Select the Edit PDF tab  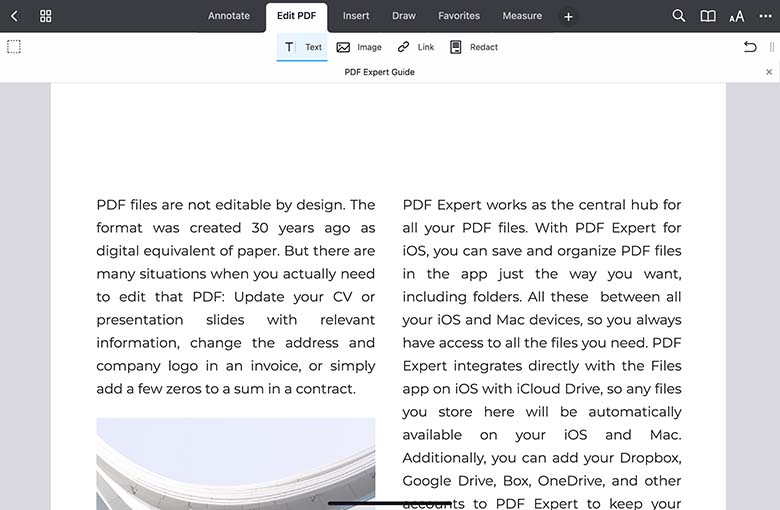pos(296,16)
